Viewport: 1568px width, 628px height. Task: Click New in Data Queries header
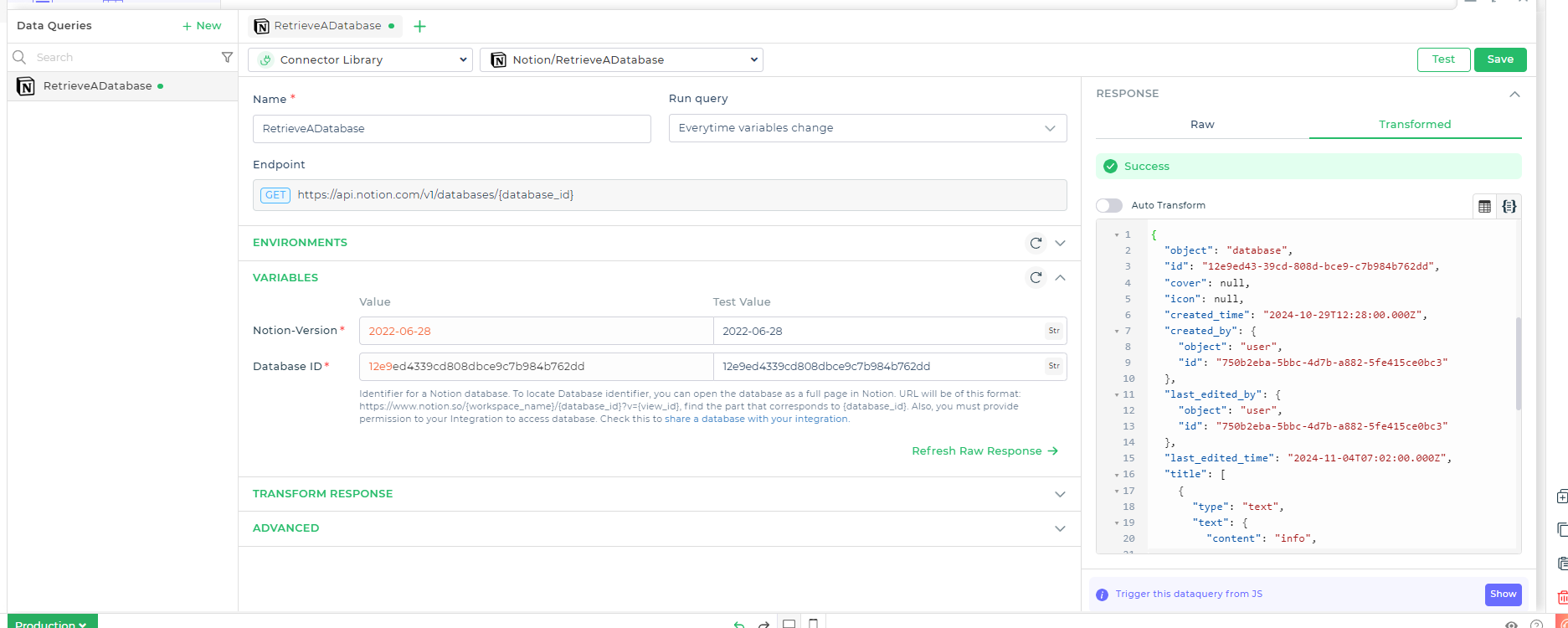point(202,26)
